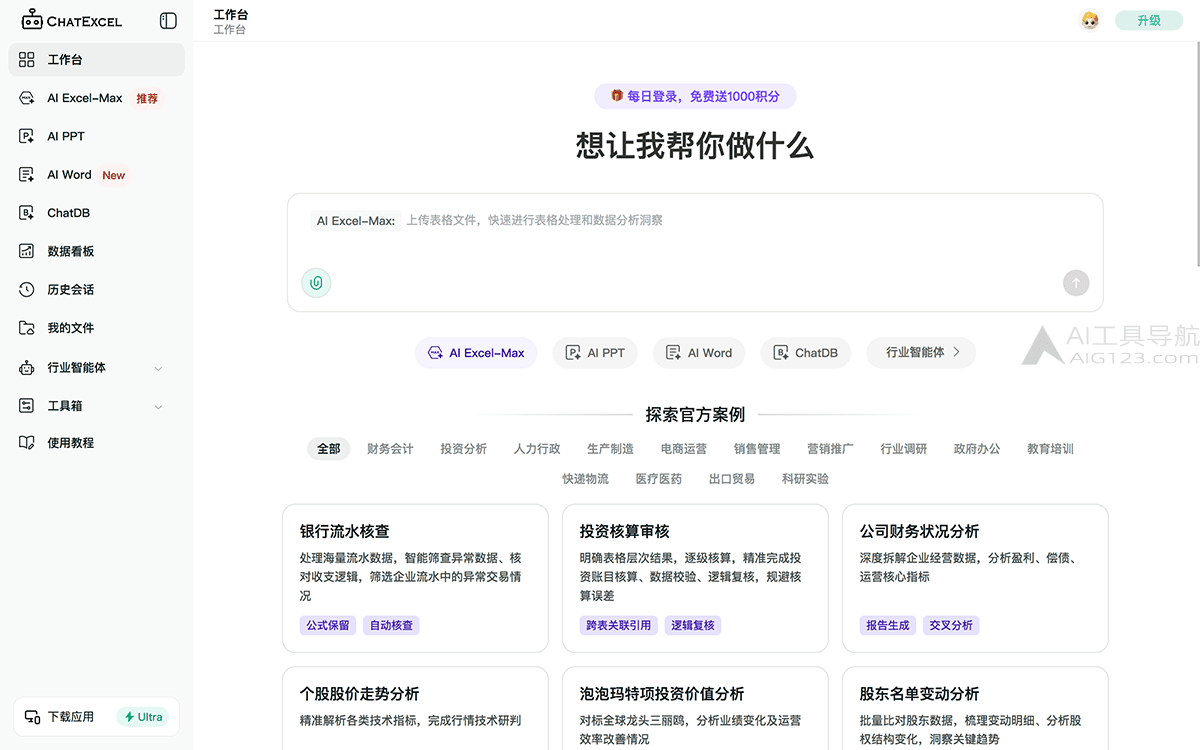This screenshot has height=750, width=1200.
Task: Switch to the 投资分析 category tab
Action: 464,449
